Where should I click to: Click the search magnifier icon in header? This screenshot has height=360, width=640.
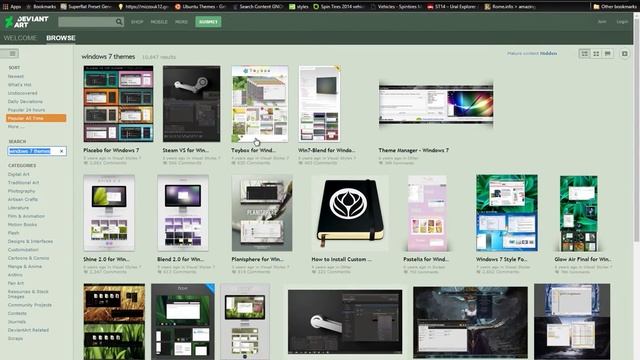pyautogui.click(x=119, y=22)
